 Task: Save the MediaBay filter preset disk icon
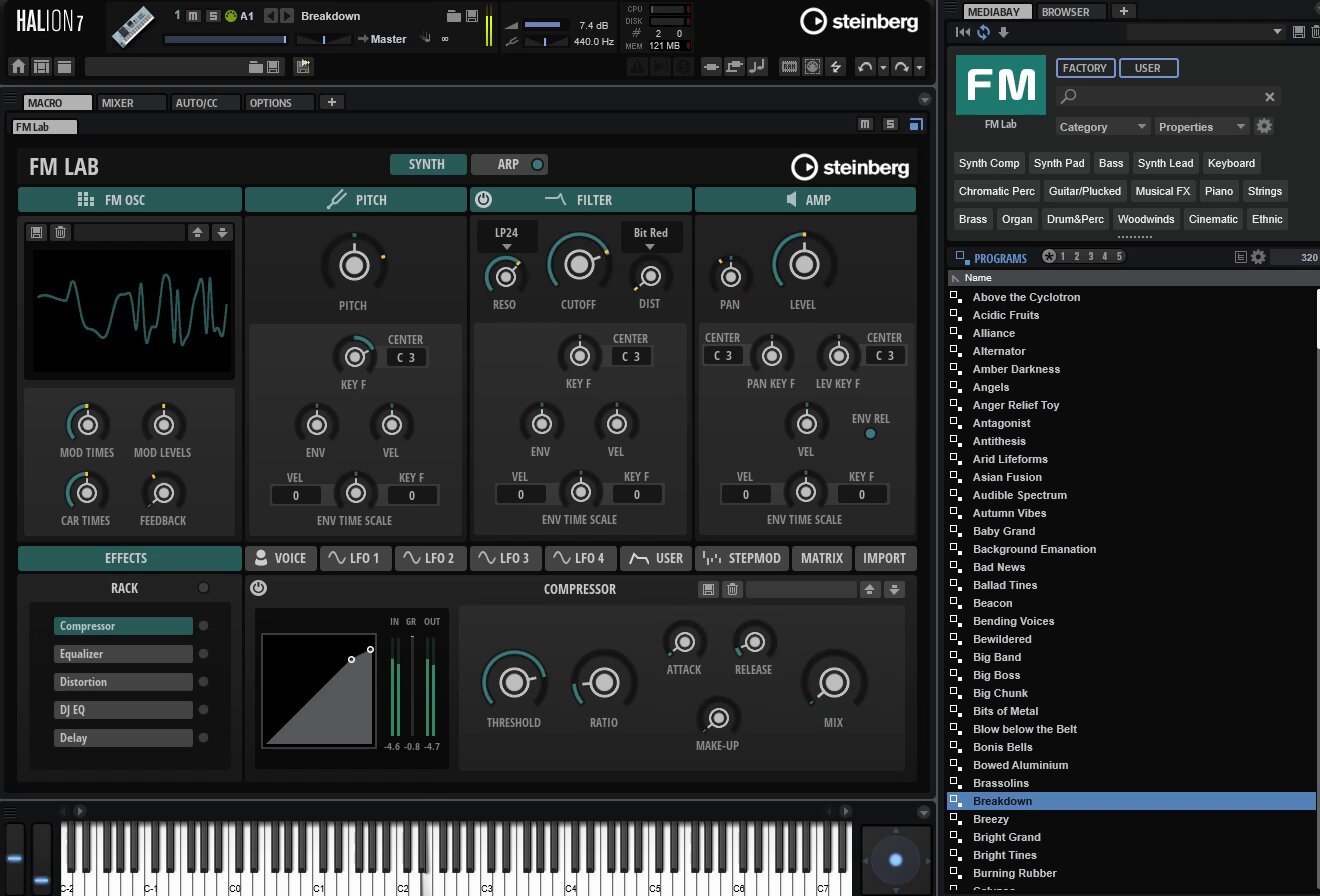1298,32
